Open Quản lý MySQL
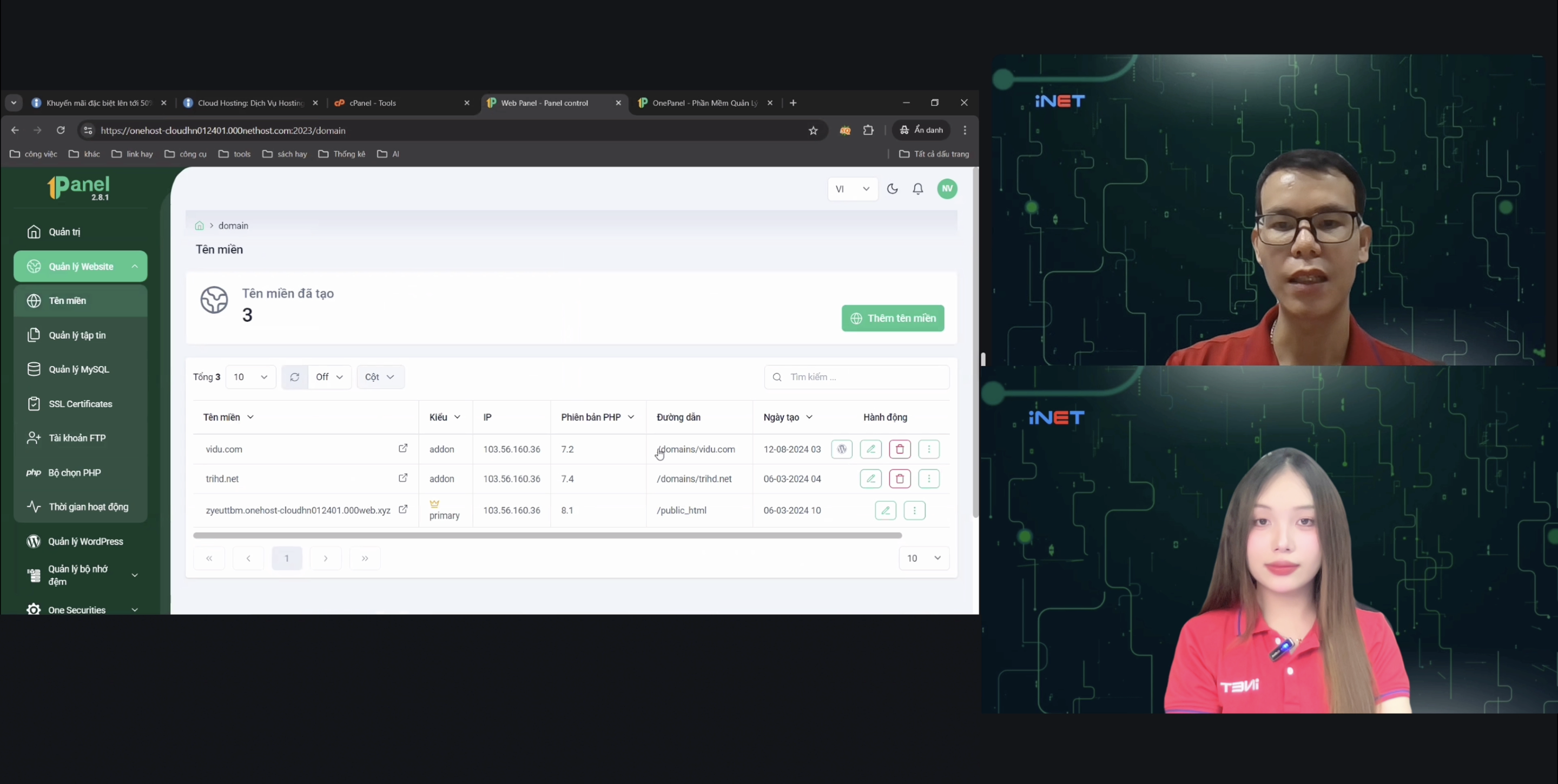 click(x=81, y=369)
